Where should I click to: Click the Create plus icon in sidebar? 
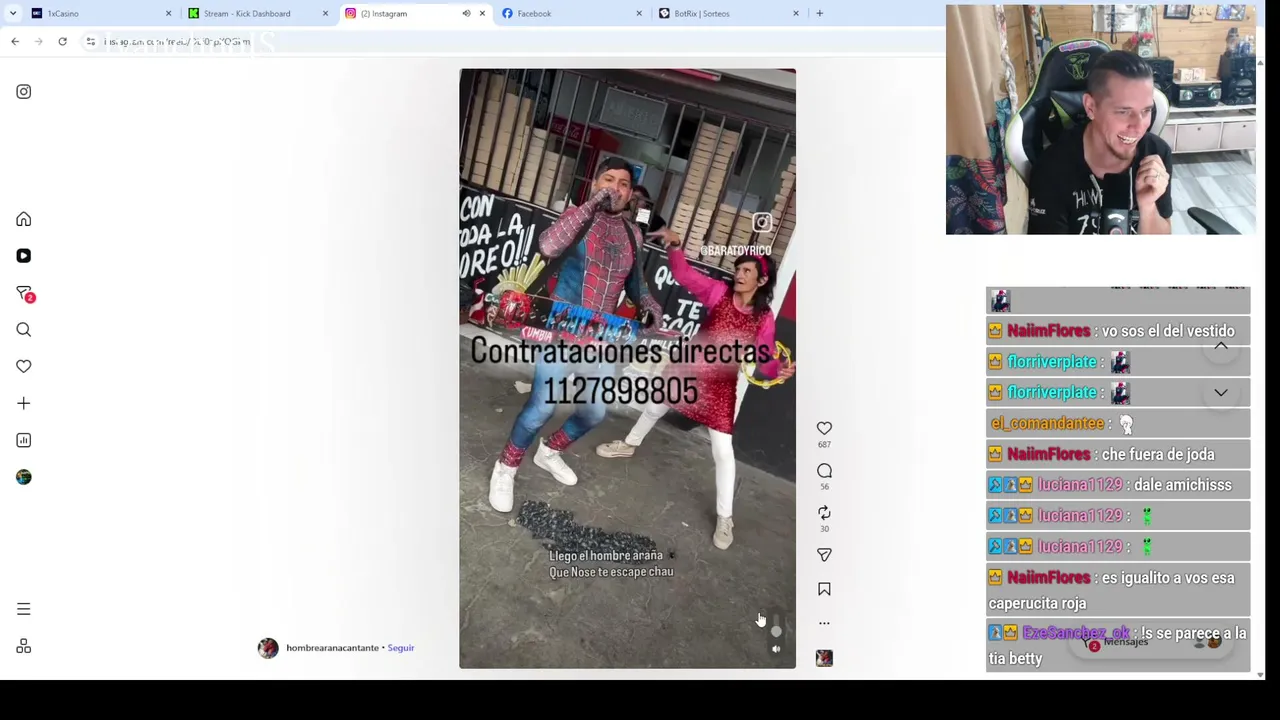[x=24, y=403]
